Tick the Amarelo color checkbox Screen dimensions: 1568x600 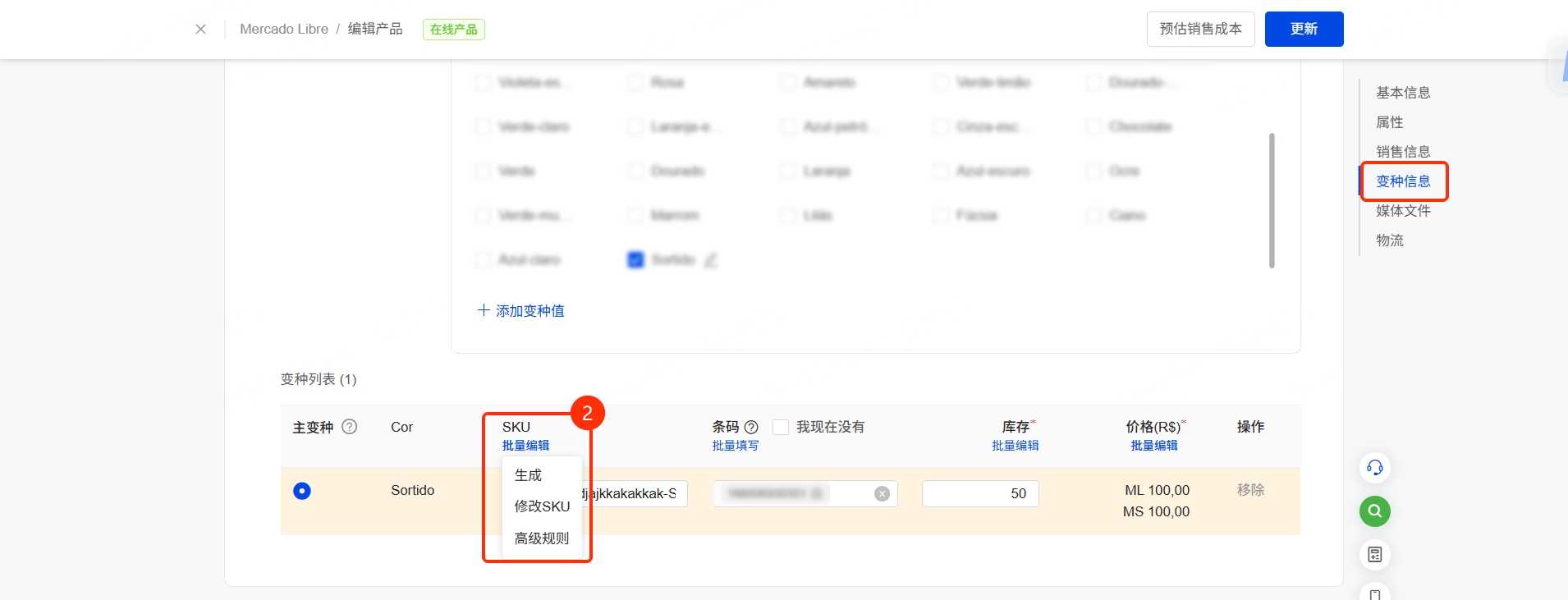click(788, 82)
